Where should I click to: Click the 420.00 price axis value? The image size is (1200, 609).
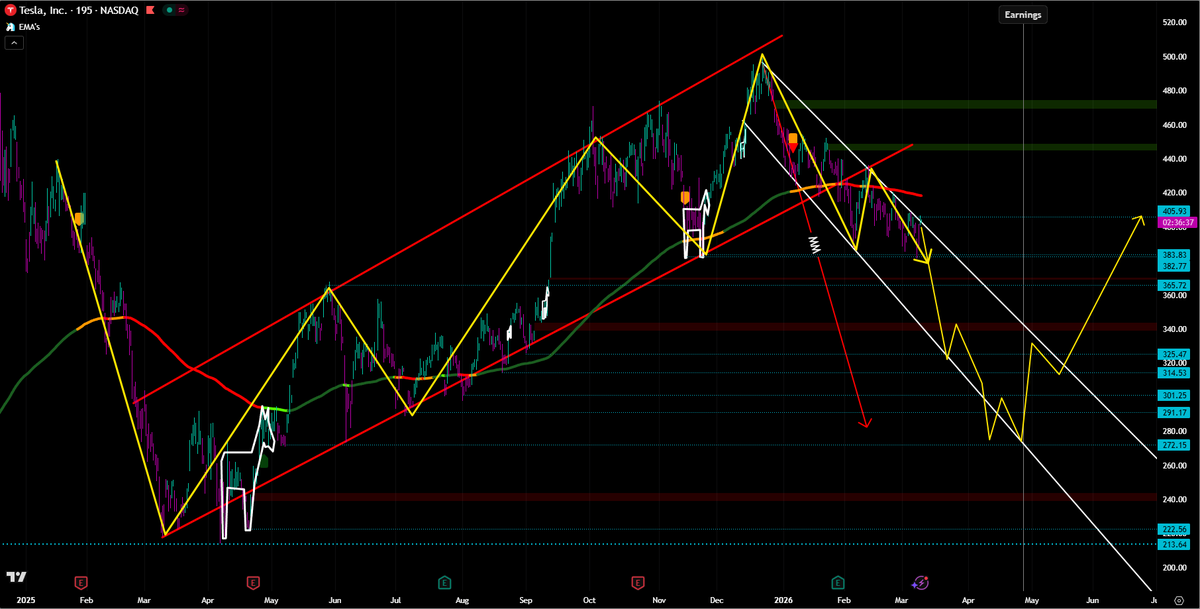(1174, 193)
